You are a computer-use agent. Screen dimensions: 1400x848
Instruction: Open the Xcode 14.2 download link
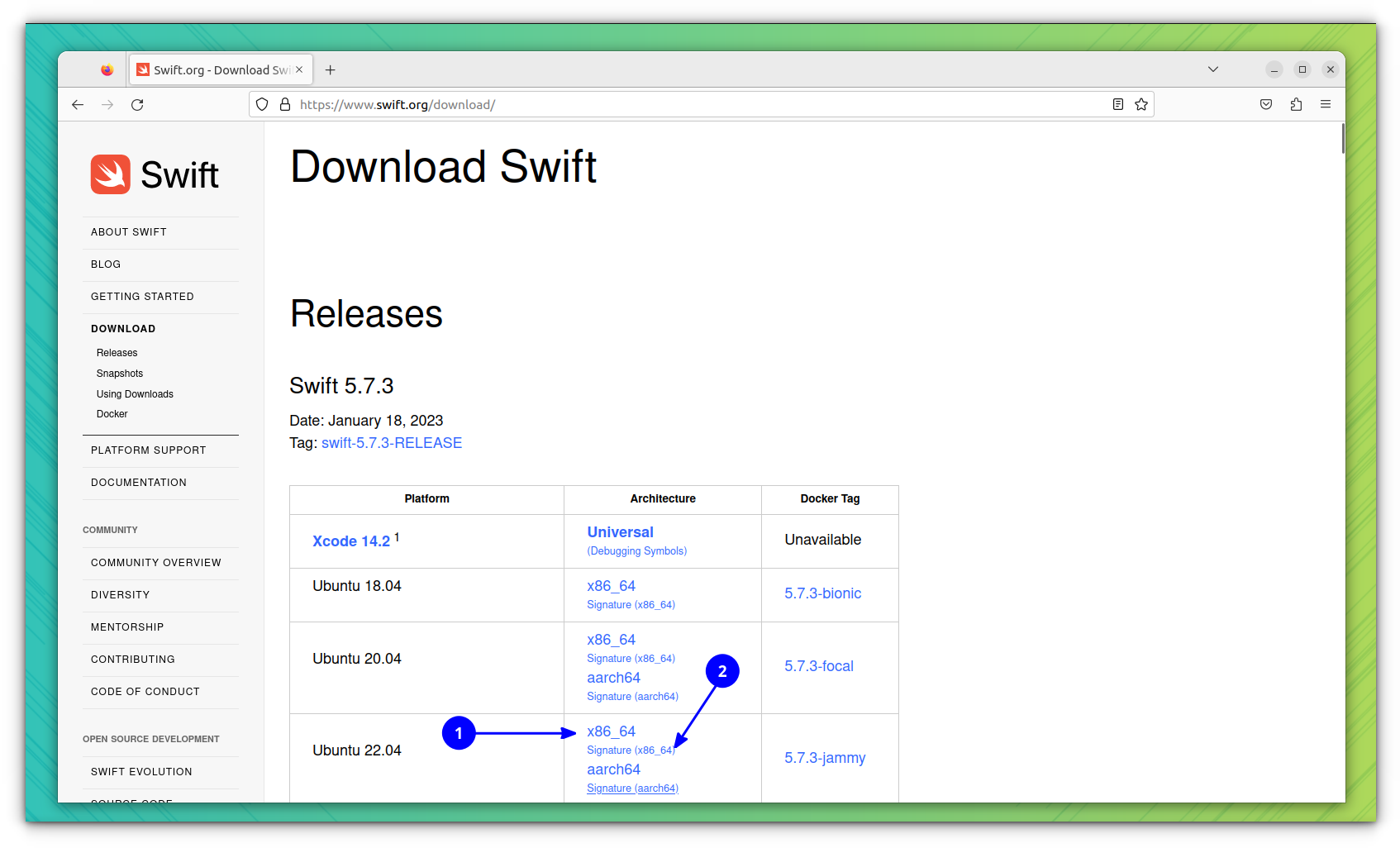[x=351, y=541]
